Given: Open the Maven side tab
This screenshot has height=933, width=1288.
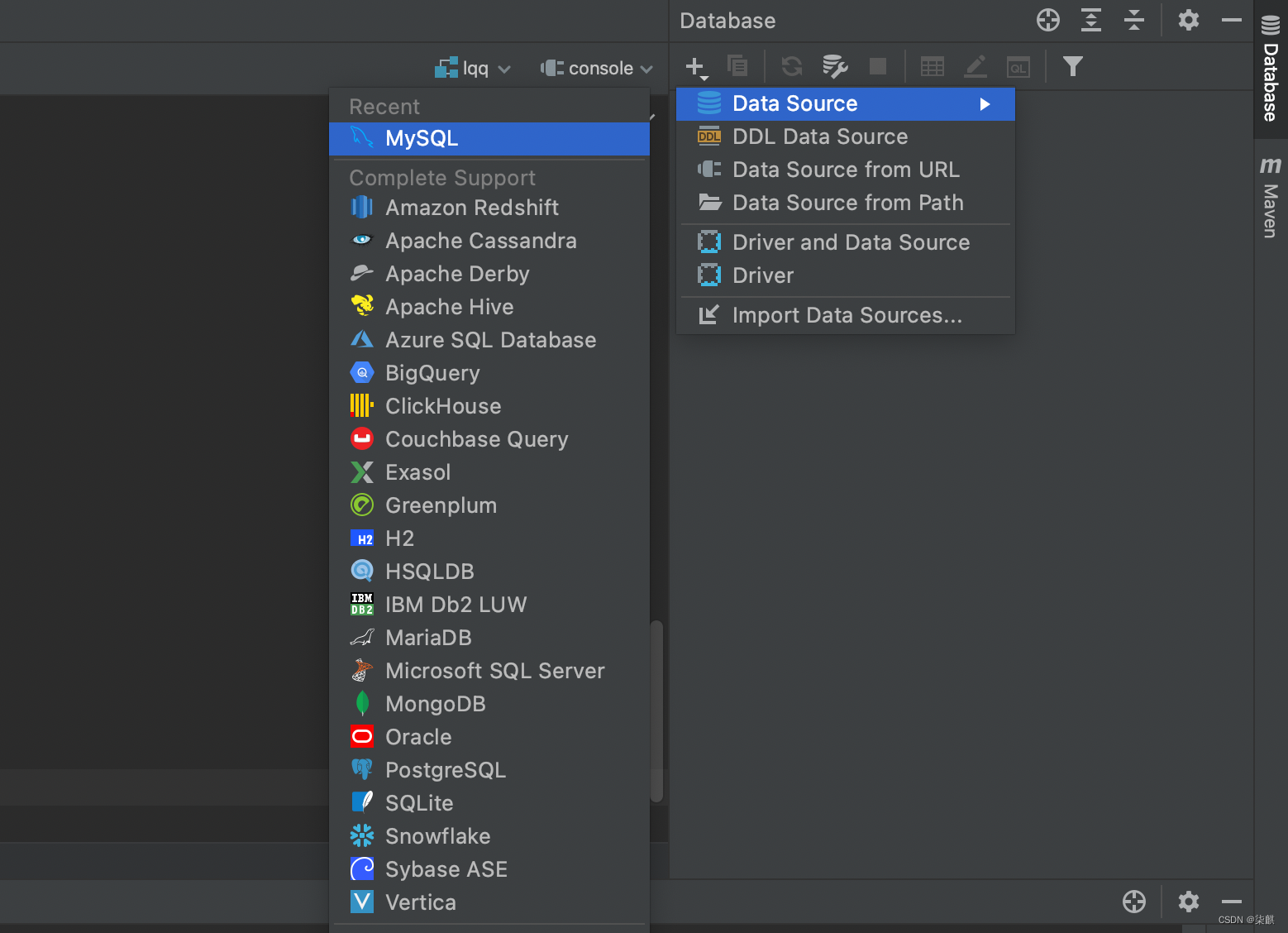Looking at the screenshot, I should (x=1271, y=196).
